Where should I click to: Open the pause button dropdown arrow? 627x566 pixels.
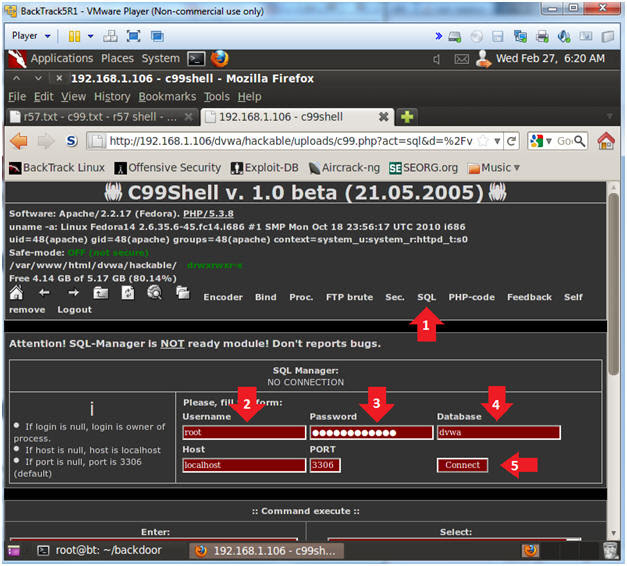tap(91, 36)
